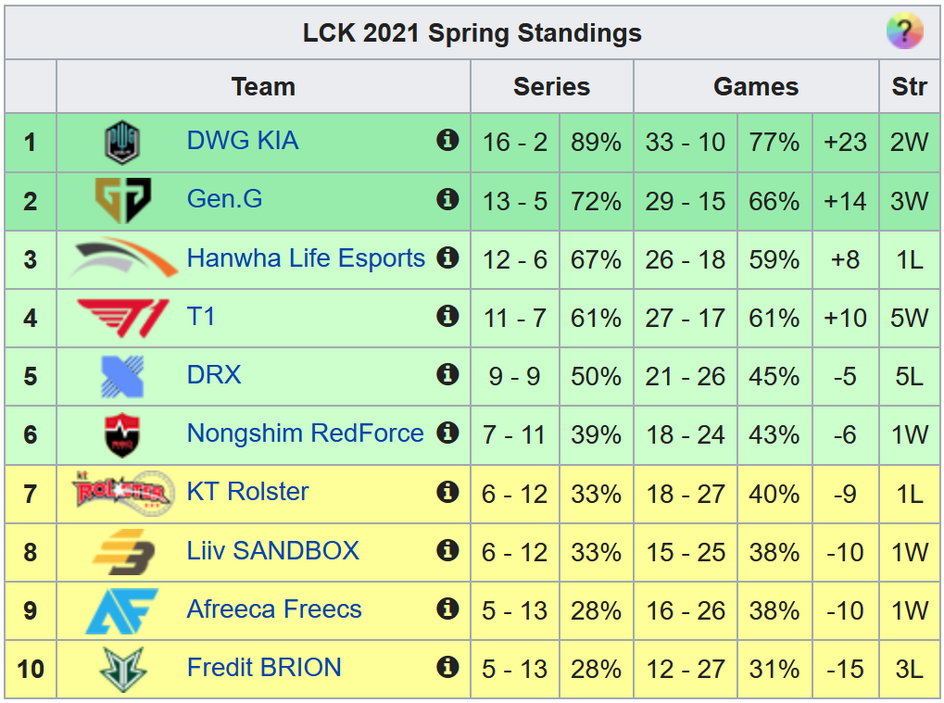This screenshot has height=703, width=944.
Task: Open Afreeca Freecs info icon
Action: 447,609
